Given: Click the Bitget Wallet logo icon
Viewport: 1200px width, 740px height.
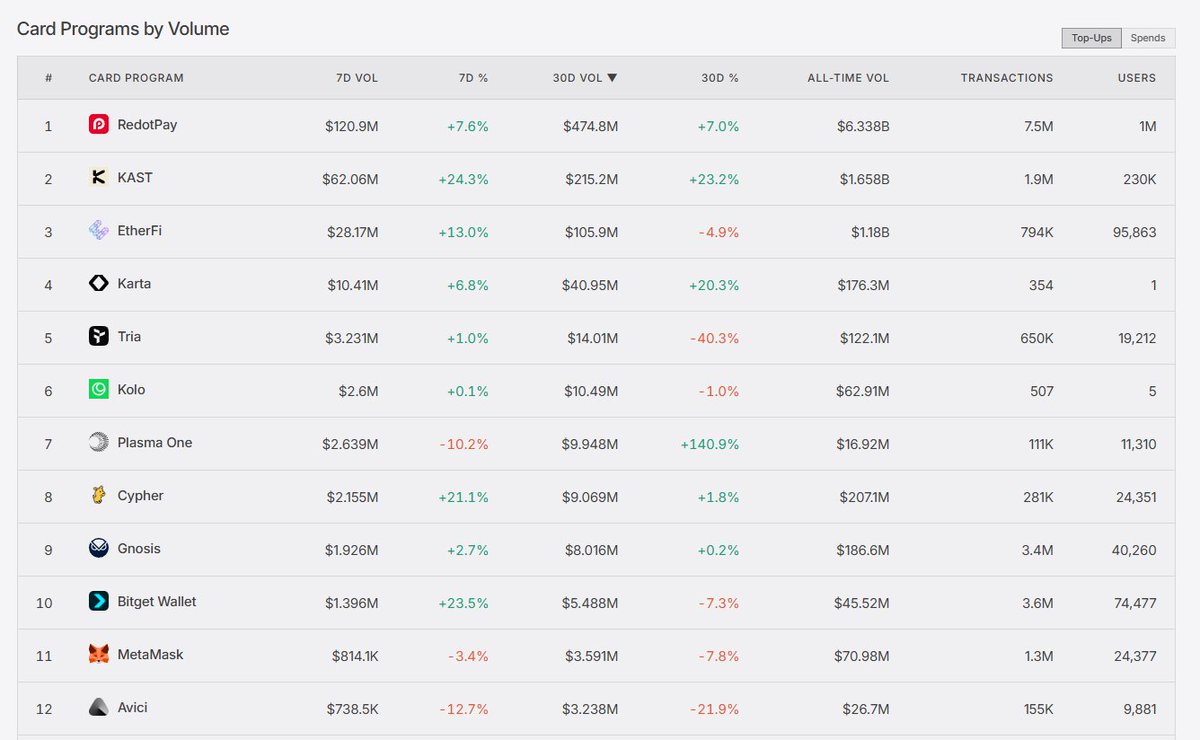Looking at the screenshot, I should point(98,602).
